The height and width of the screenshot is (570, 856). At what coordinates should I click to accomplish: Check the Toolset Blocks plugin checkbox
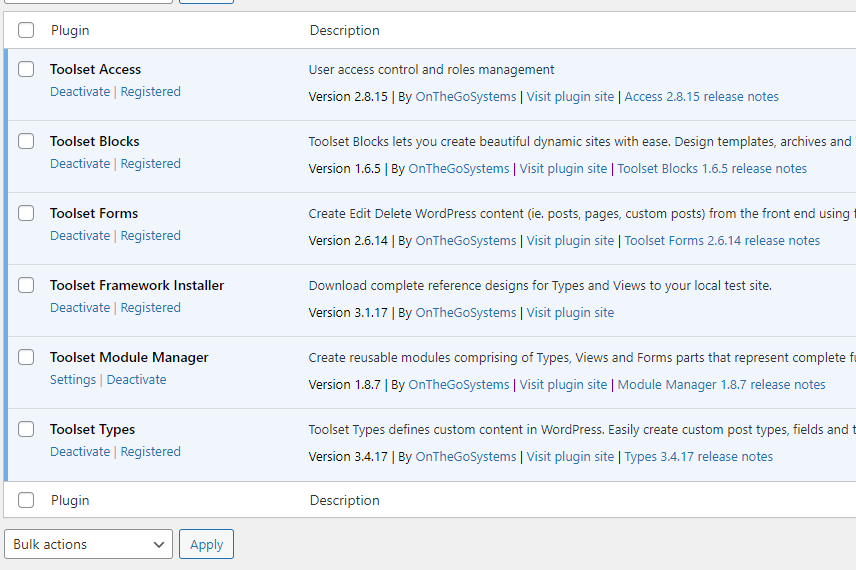(x=26, y=141)
